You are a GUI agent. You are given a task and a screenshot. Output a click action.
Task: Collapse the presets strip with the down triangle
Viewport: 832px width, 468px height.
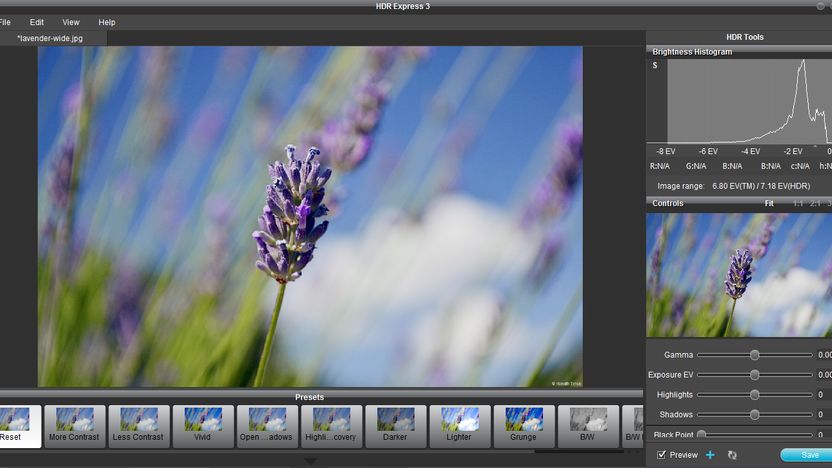tap(310, 461)
